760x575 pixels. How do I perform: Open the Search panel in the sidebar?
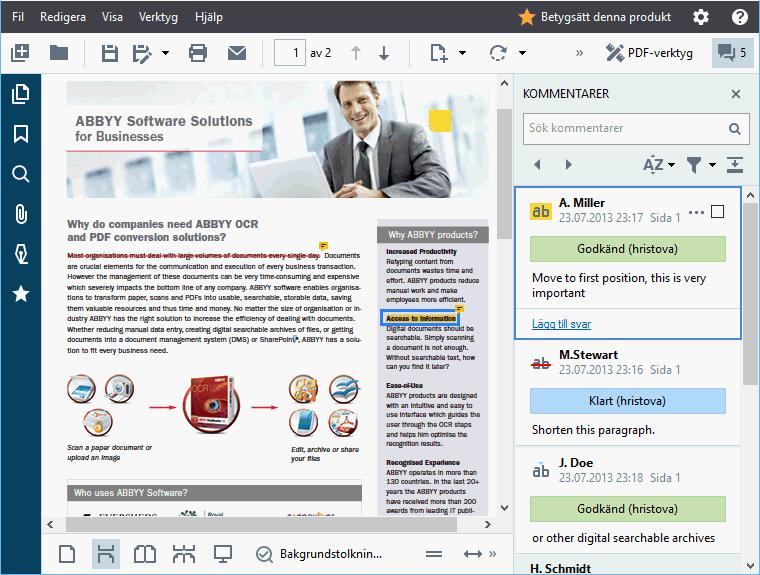tap(20, 174)
